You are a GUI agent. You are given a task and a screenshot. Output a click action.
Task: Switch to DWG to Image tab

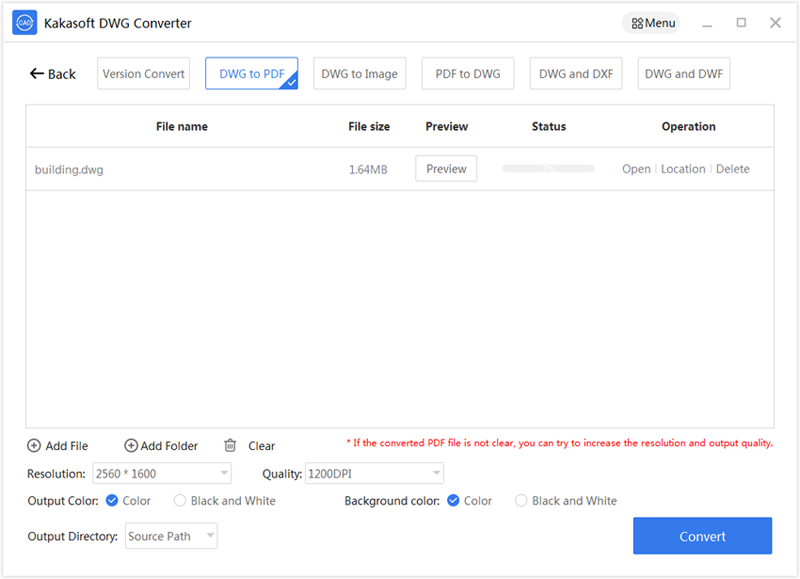[360, 73]
